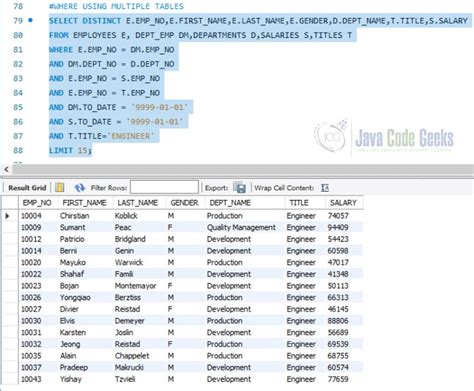This screenshot has width=474, height=391.
Task: Click the first name cell Karsten
Action: [73, 332]
